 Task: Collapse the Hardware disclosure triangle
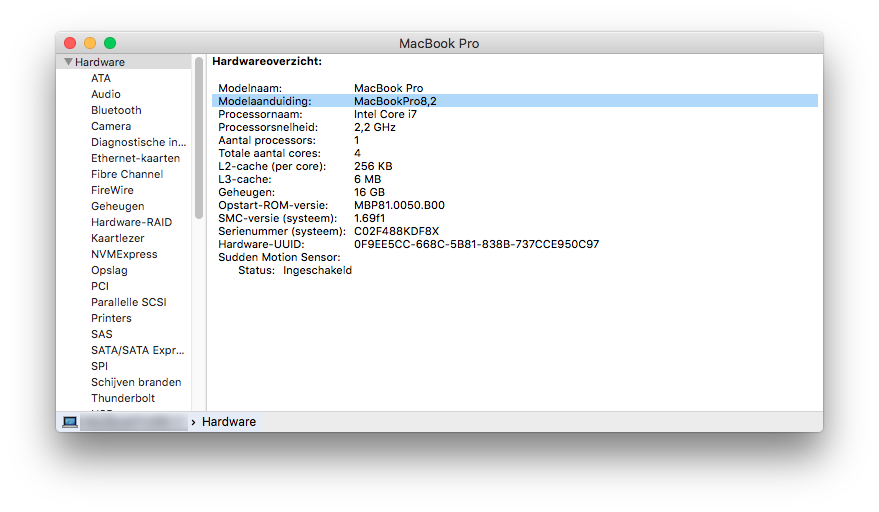(x=68, y=62)
